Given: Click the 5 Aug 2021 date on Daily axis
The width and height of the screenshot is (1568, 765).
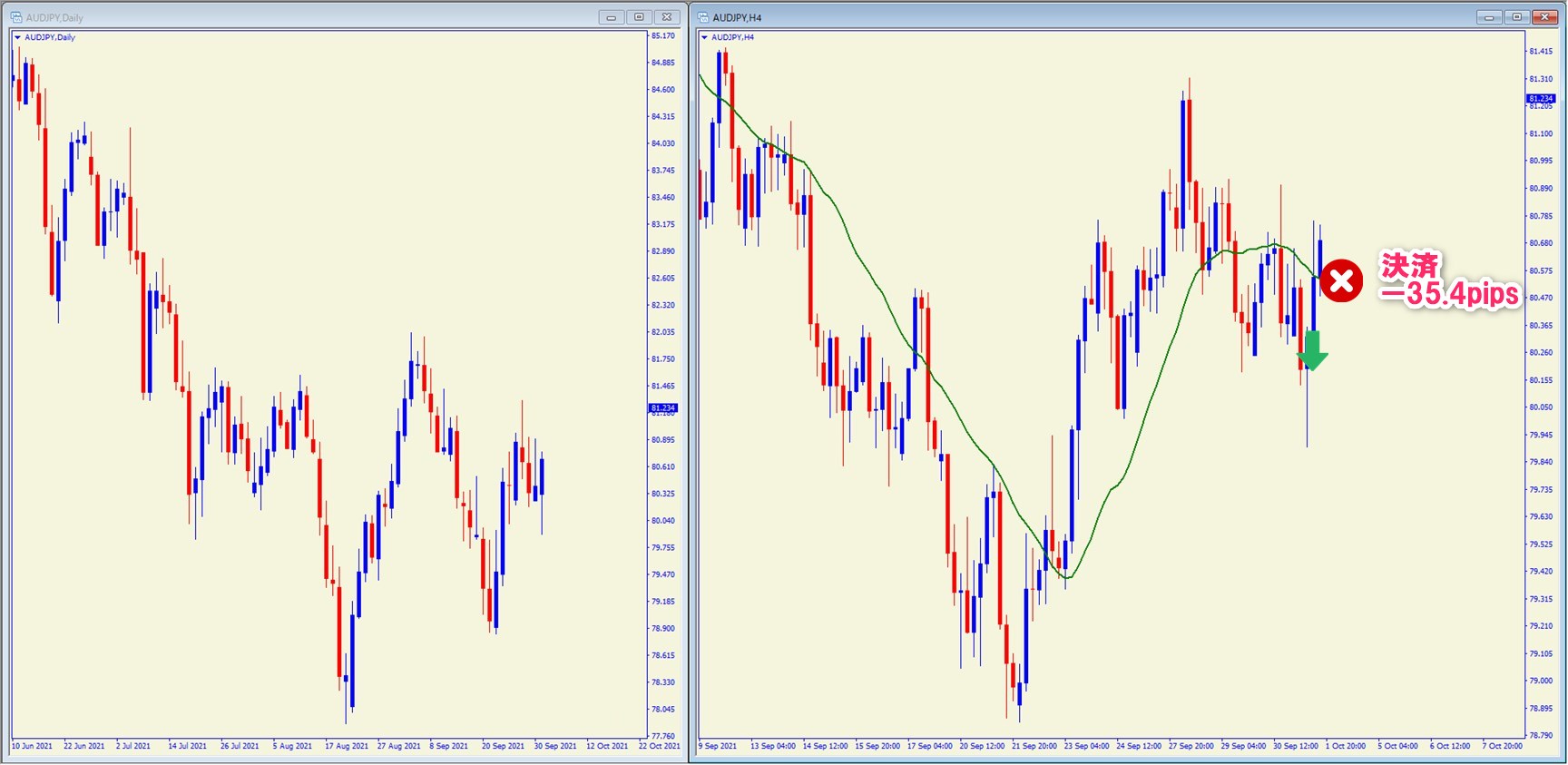Looking at the screenshot, I should click(x=292, y=747).
